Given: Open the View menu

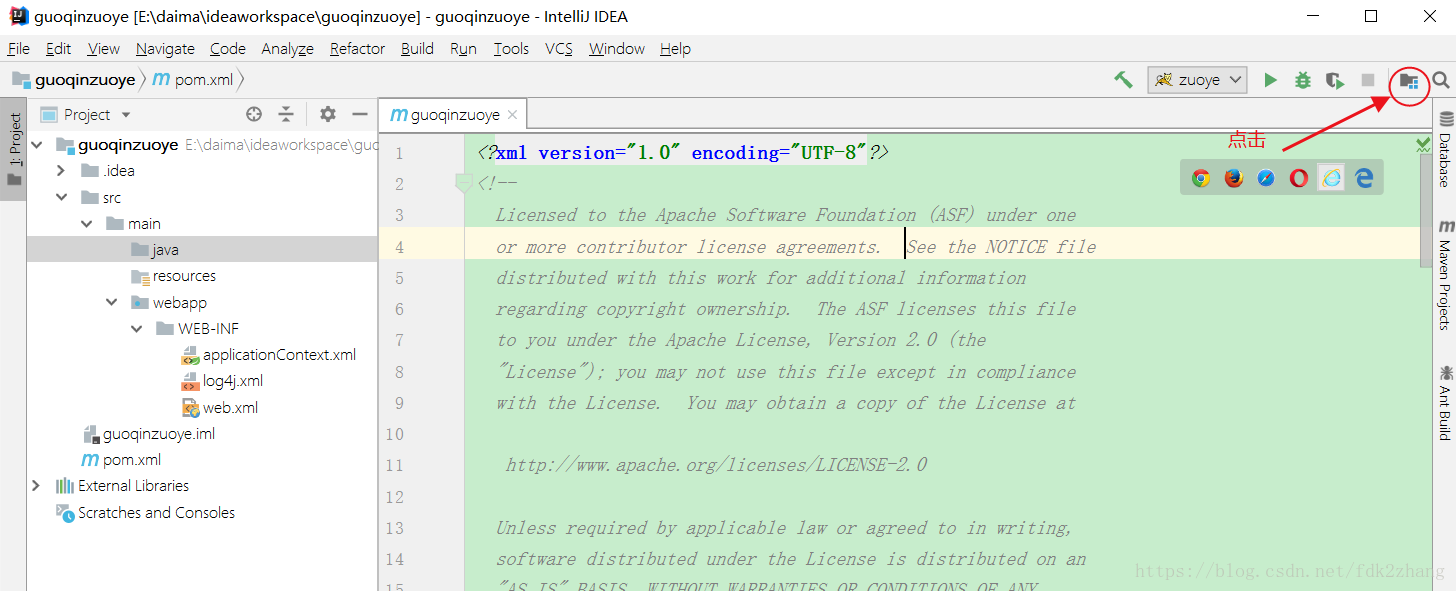Looking at the screenshot, I should point(104,48).
